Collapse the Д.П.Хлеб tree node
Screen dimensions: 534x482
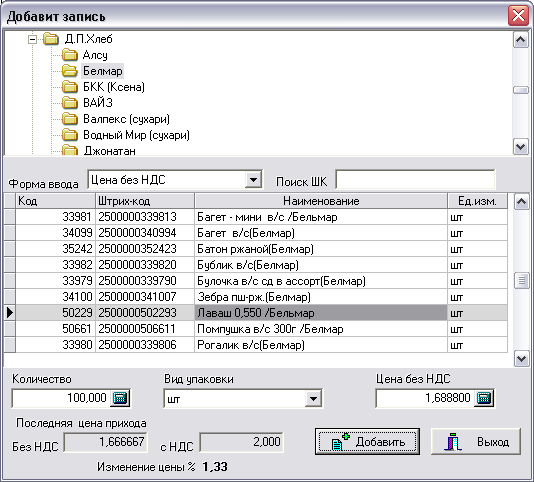32,40
